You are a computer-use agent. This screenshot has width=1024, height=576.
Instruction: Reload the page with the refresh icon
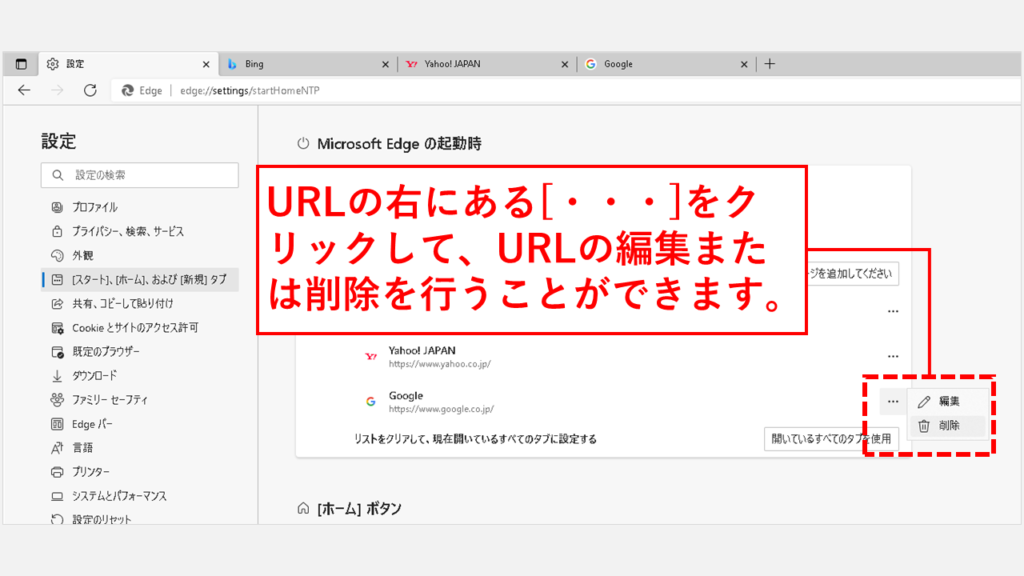click(x=90, y=90)
